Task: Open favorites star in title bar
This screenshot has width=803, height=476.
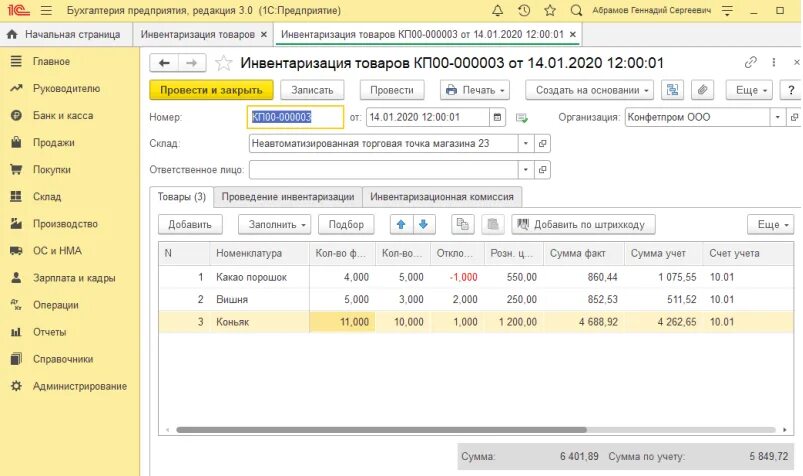Action: [550, 10]
